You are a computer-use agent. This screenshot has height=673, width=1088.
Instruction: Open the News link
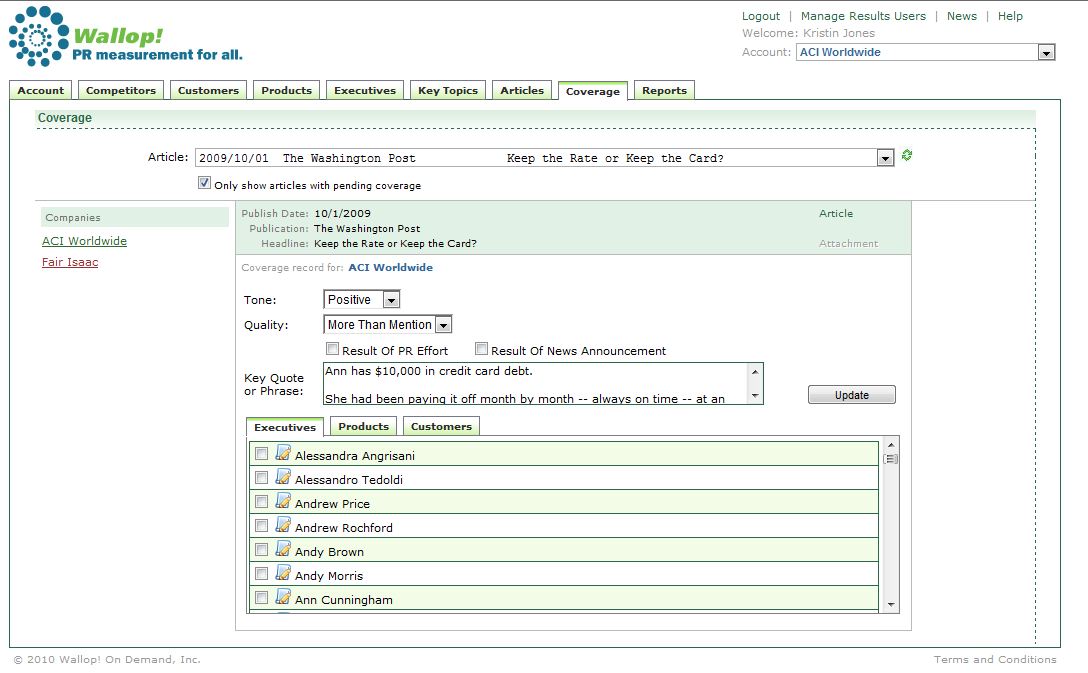962,16
